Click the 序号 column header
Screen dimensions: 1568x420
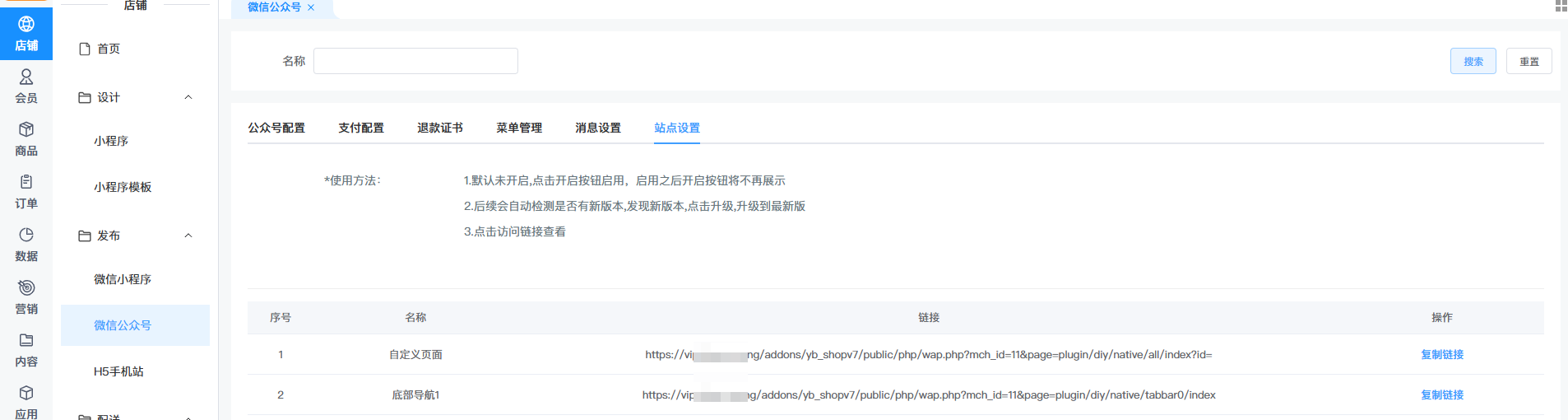281,317
